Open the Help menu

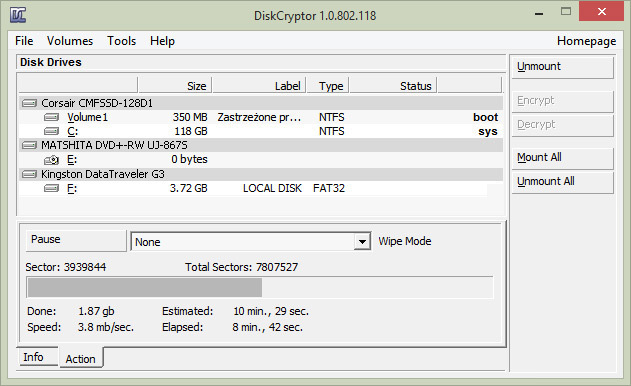tap(163, 41)
